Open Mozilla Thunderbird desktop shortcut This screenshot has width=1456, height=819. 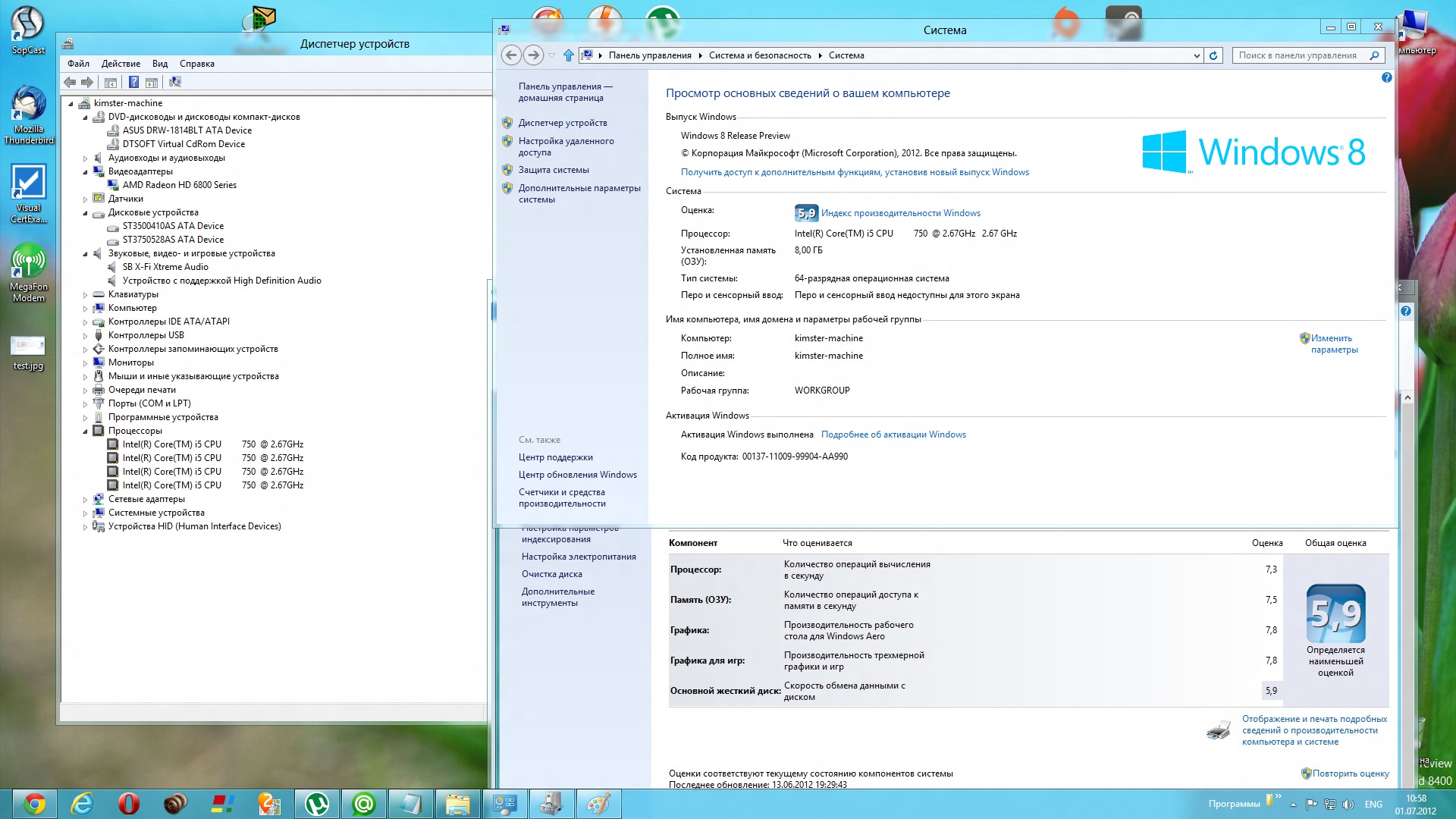tap(28, 114)
